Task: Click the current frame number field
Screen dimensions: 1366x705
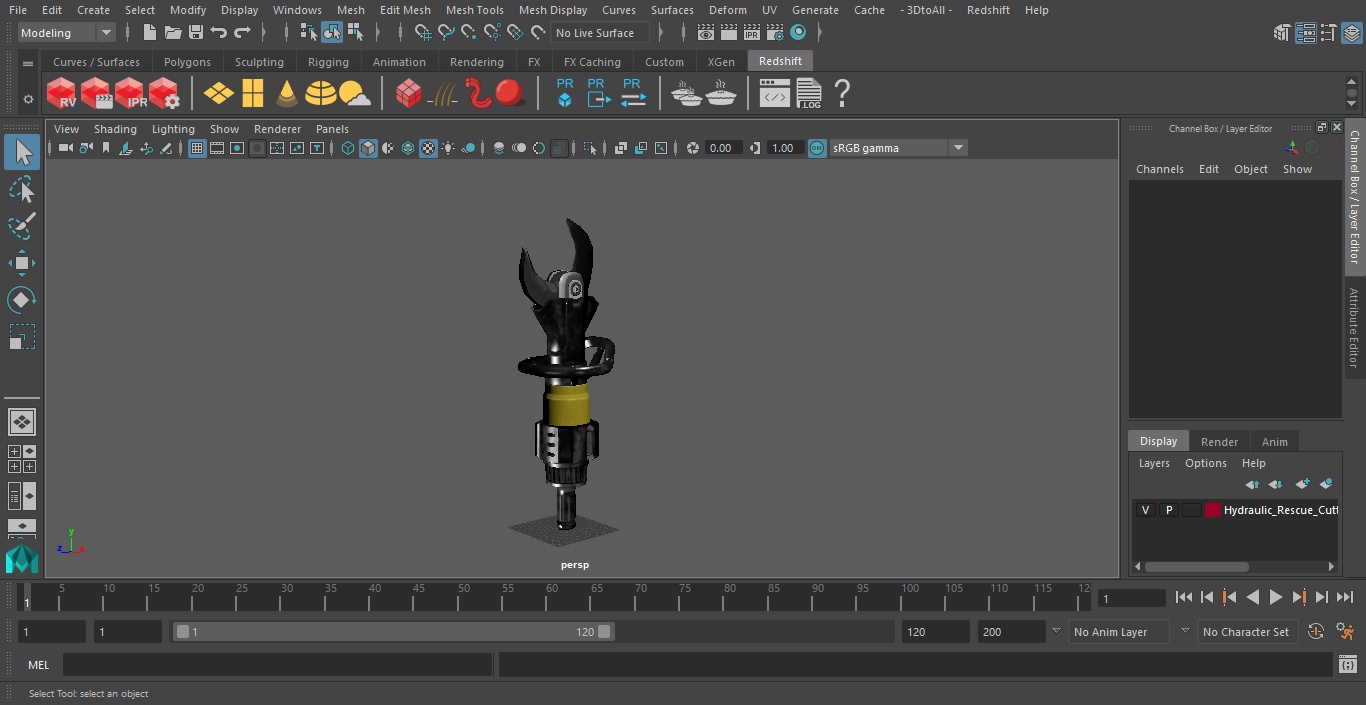Action: click(x=1131, y=598)
